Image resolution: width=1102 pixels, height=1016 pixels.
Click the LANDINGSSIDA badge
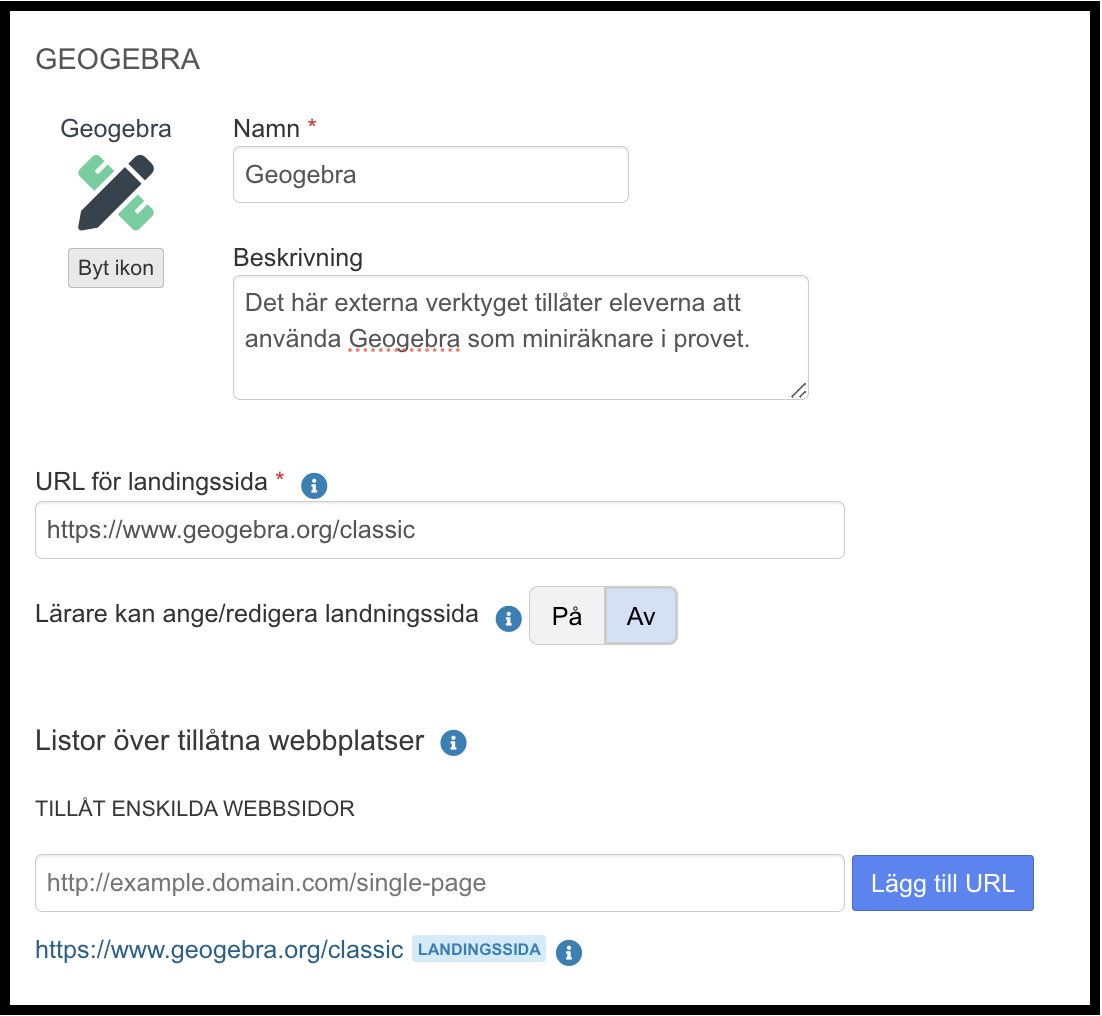(478, 949)
